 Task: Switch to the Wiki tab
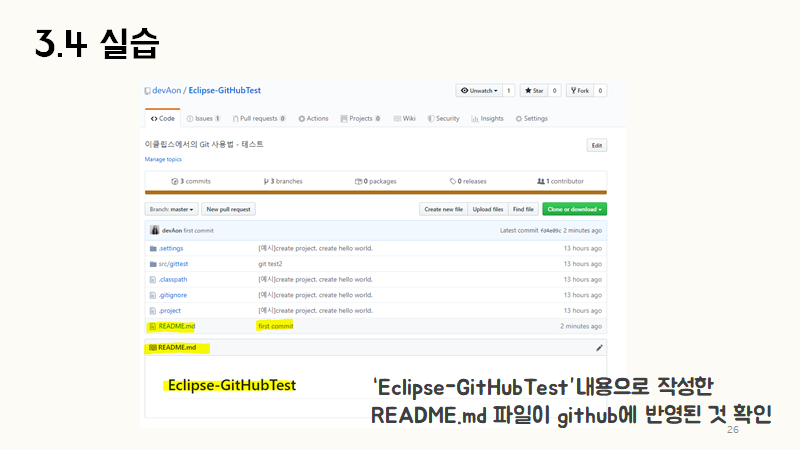[x=404, y=118]
